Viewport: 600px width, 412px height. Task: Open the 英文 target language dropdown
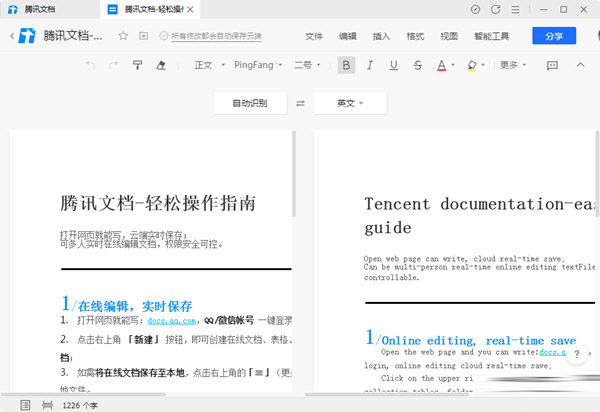point(350,103)
